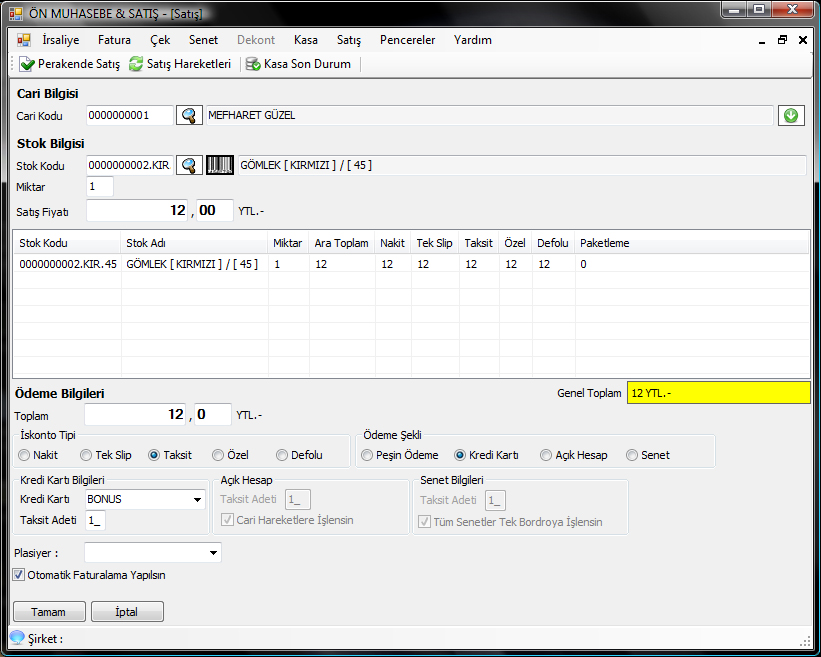
Task: Select the Senet payment option
Action: pos(632,455)
